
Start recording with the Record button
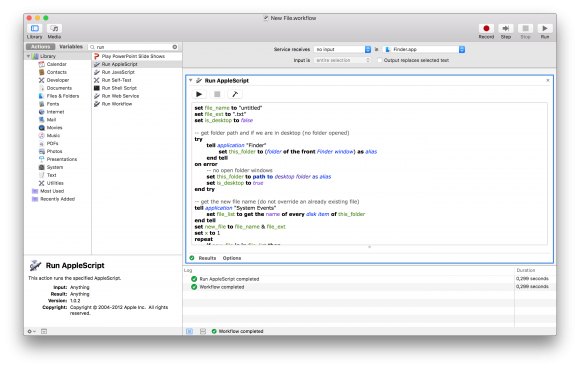tap(486, 28)
